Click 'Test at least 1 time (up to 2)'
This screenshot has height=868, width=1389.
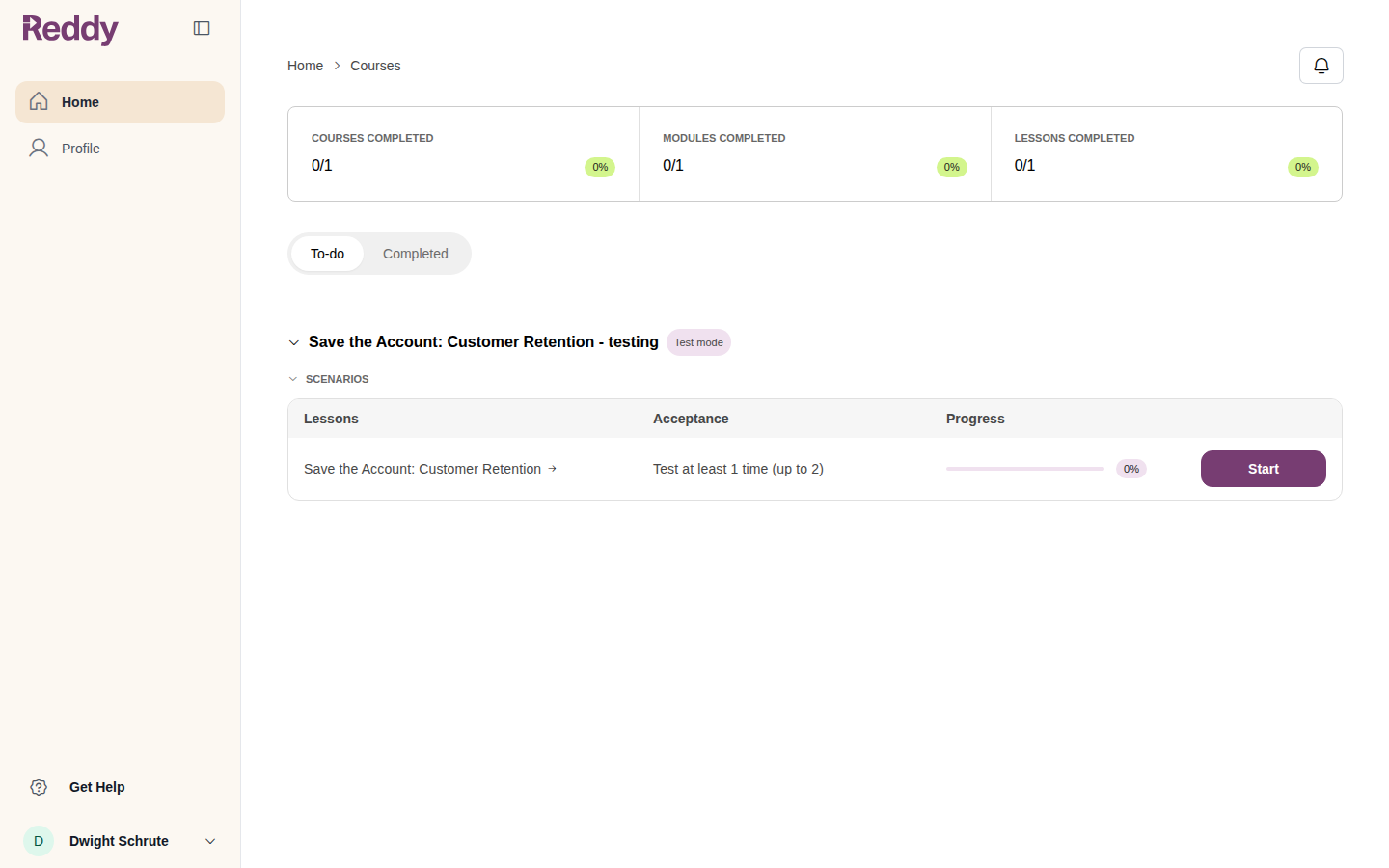pos(738,469)
